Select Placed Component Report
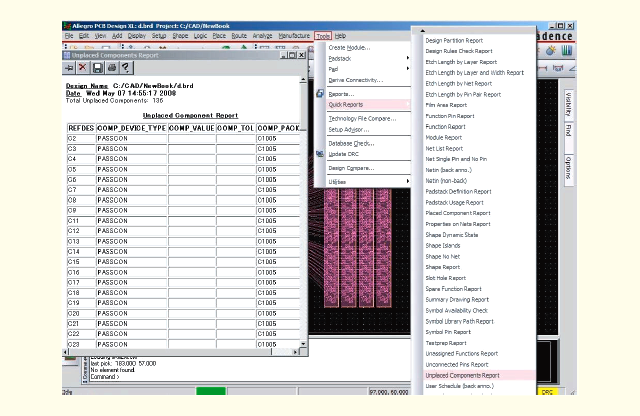The width and height of the screenshot is (640, 416). (458, 213)
